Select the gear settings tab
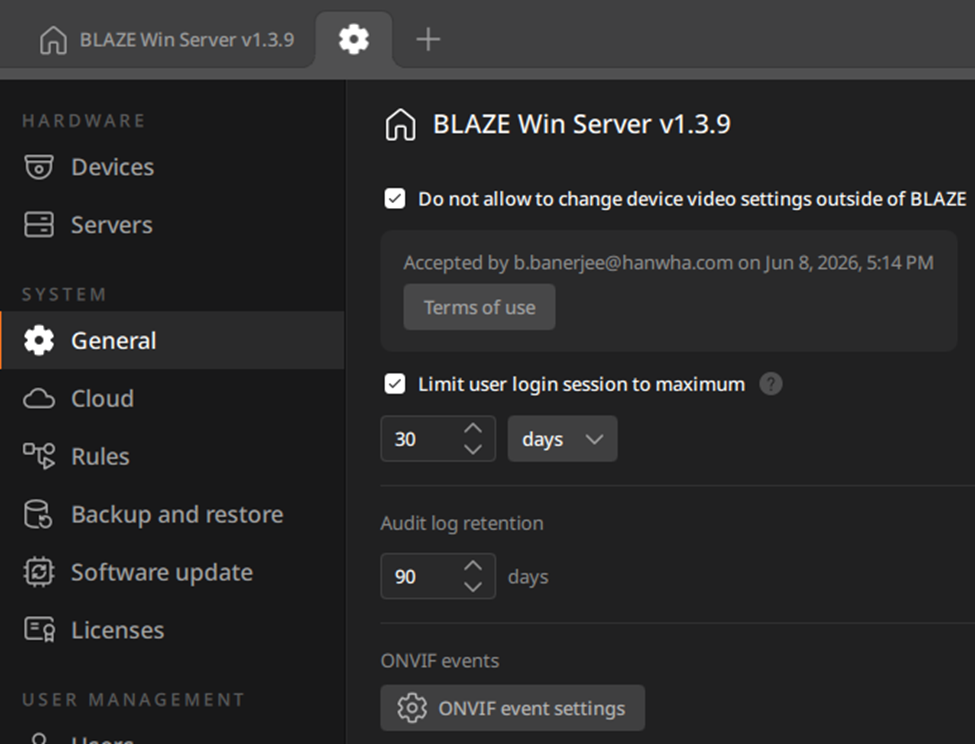This screenshot has width=975, height=744. [354, 40]
